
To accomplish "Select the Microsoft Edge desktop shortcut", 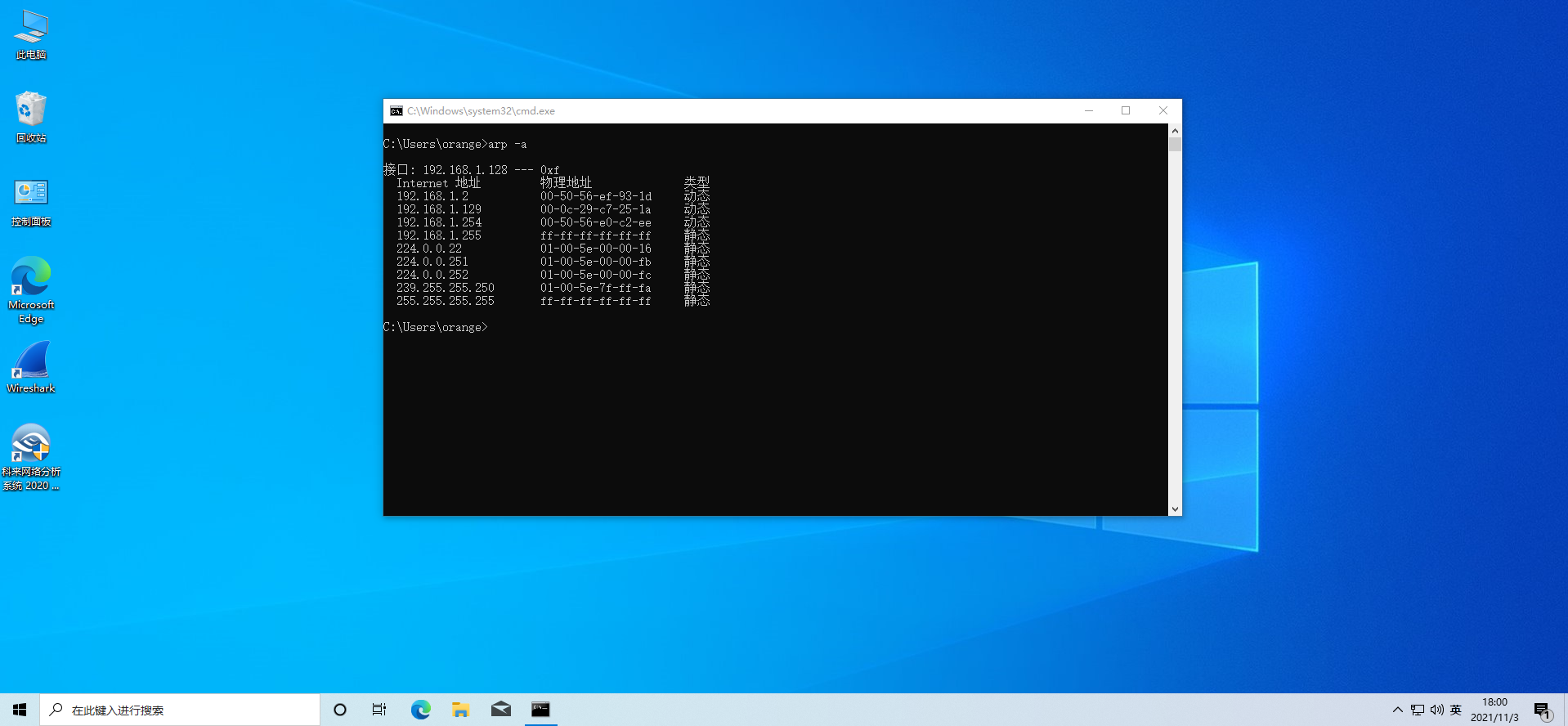I will (x=31, y=290).
